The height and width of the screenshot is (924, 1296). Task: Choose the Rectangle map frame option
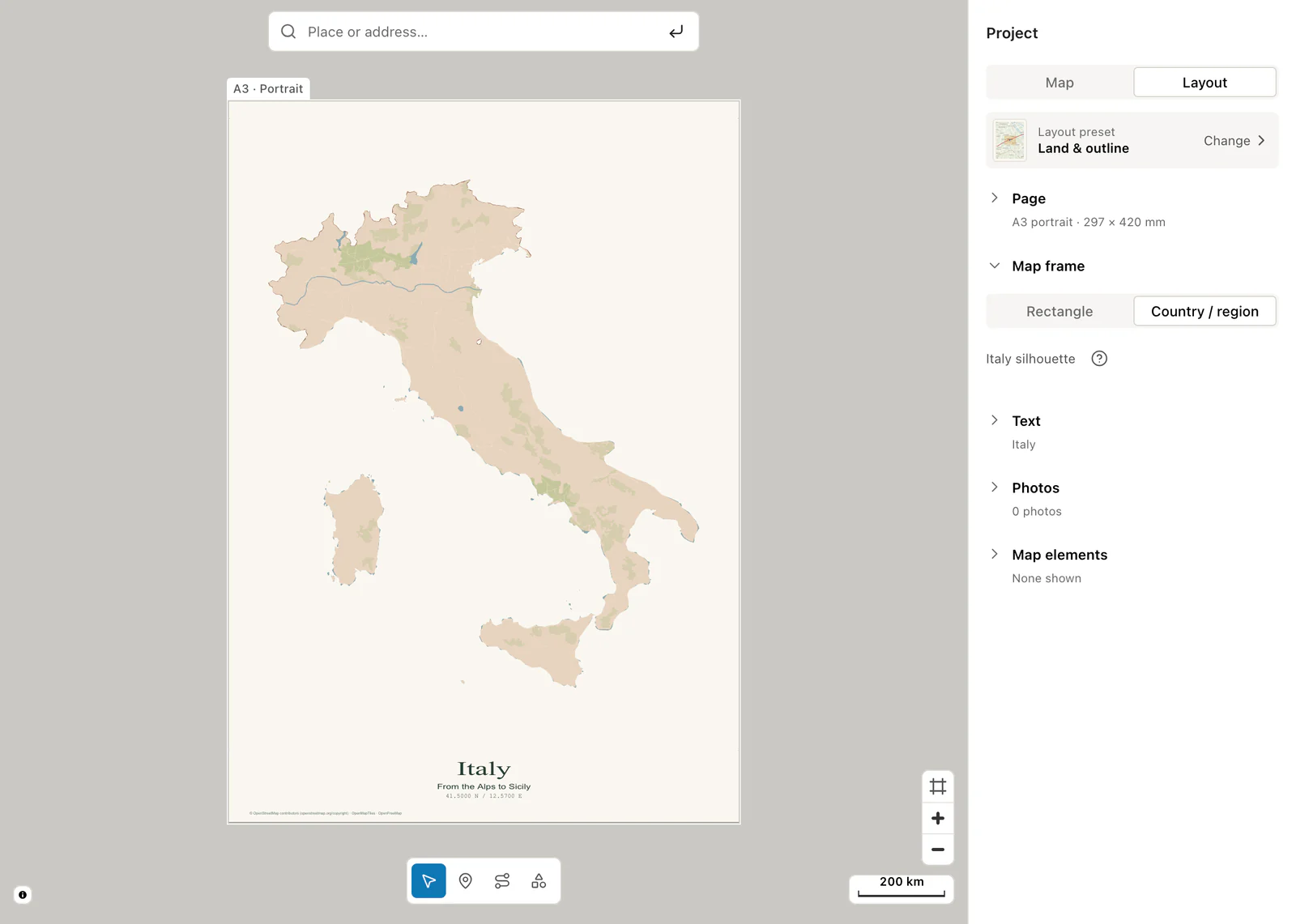click(1059, 312)
